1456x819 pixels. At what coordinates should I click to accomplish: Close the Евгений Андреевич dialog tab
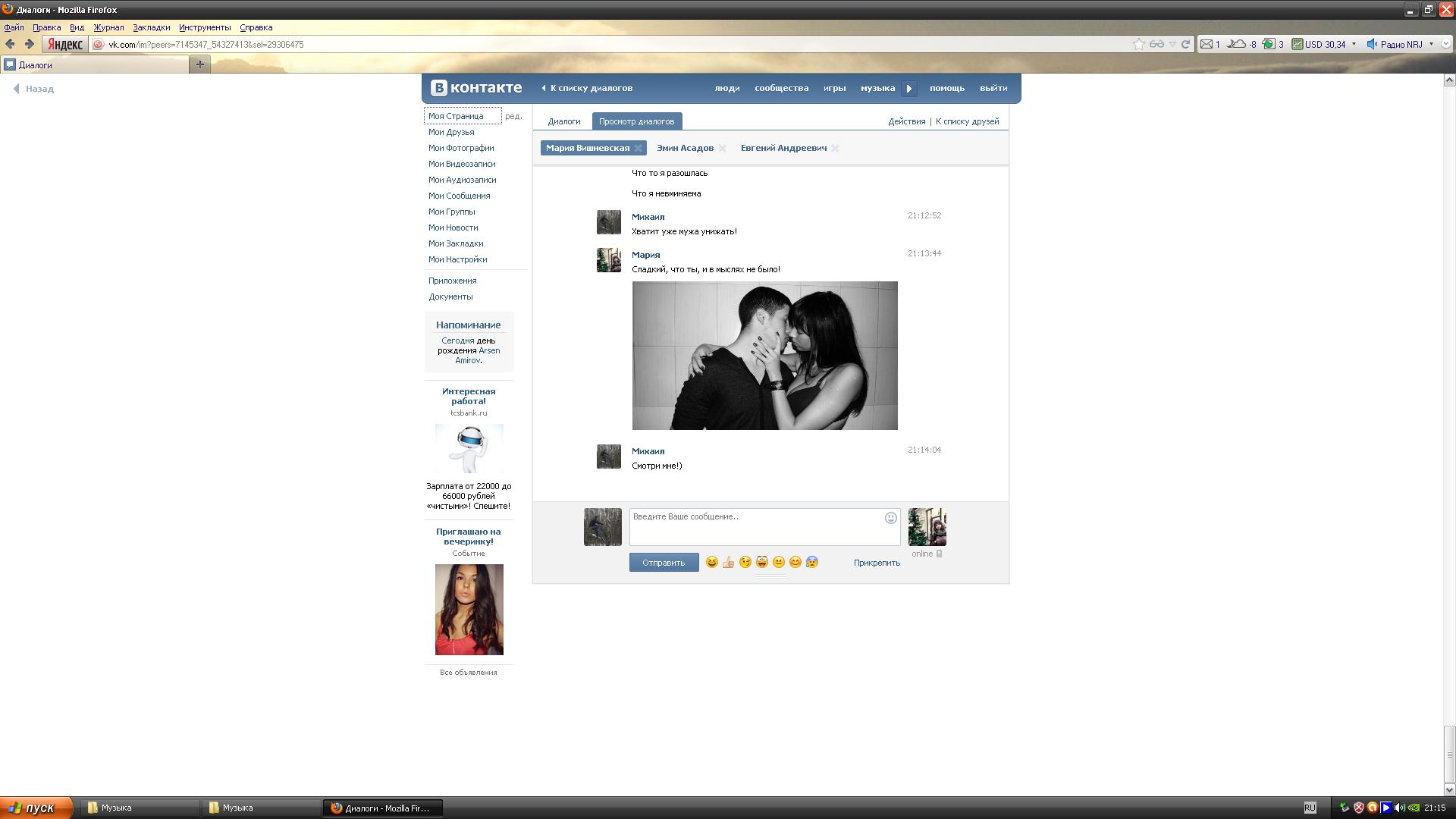(835, 149)
